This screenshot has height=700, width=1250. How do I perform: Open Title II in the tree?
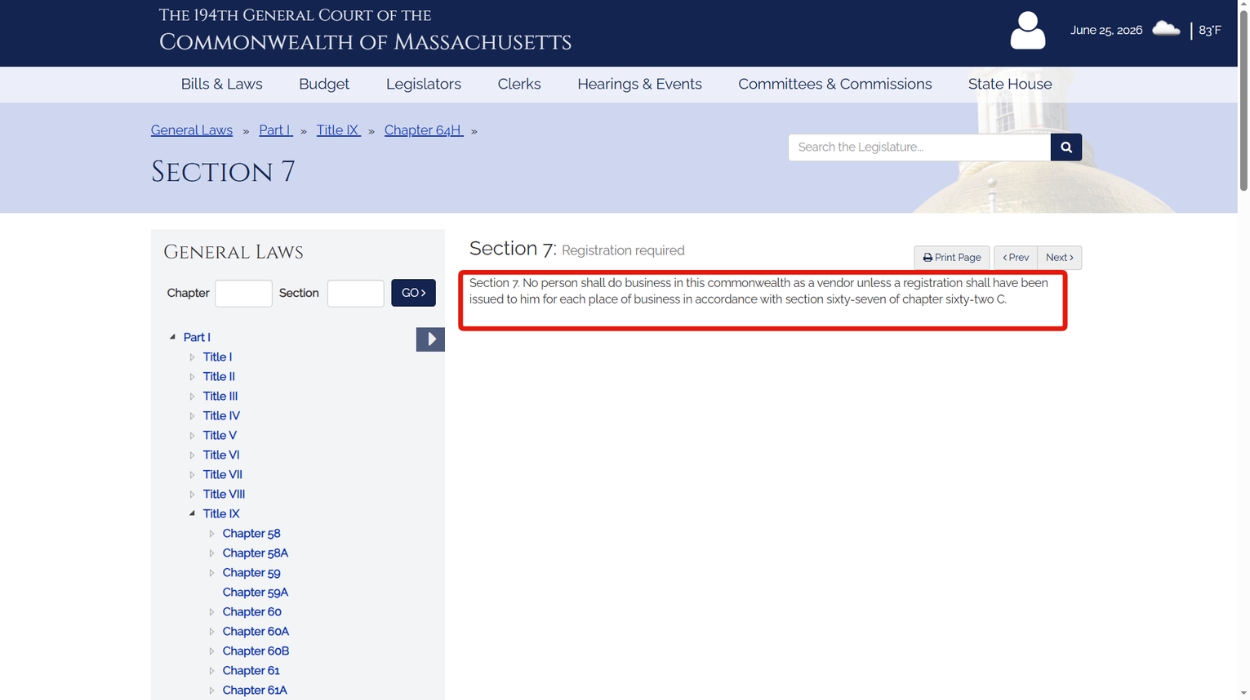[219, 377]
